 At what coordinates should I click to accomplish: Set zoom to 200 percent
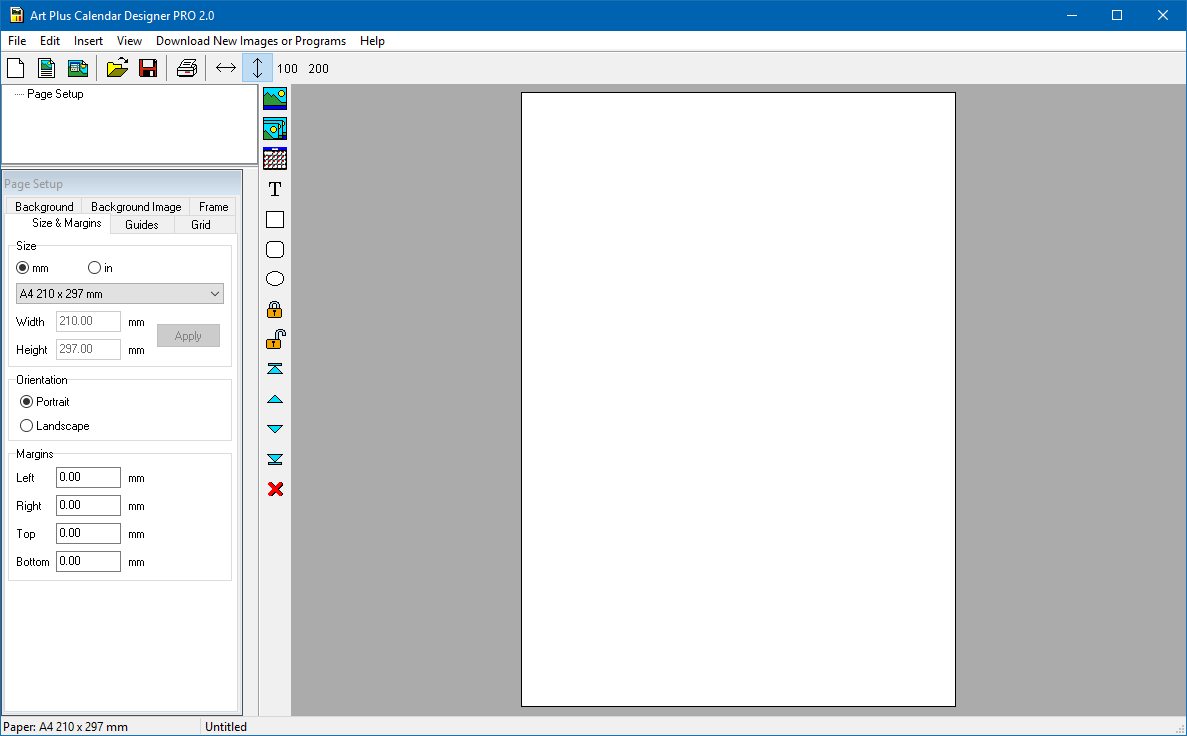(x=318, y=69)
